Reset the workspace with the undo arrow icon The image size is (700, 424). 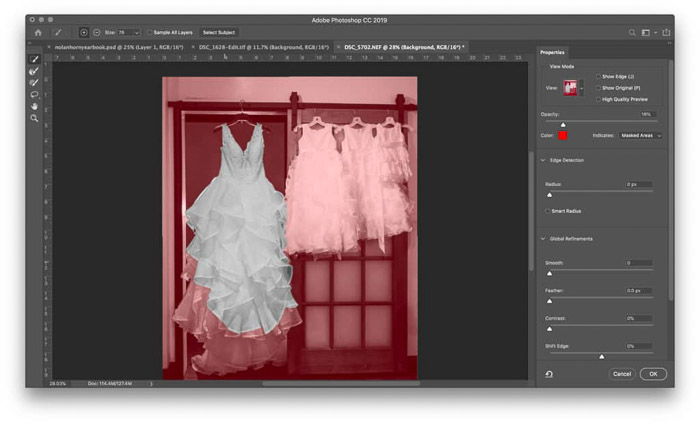pyautogui.click(x=549, y=373)
